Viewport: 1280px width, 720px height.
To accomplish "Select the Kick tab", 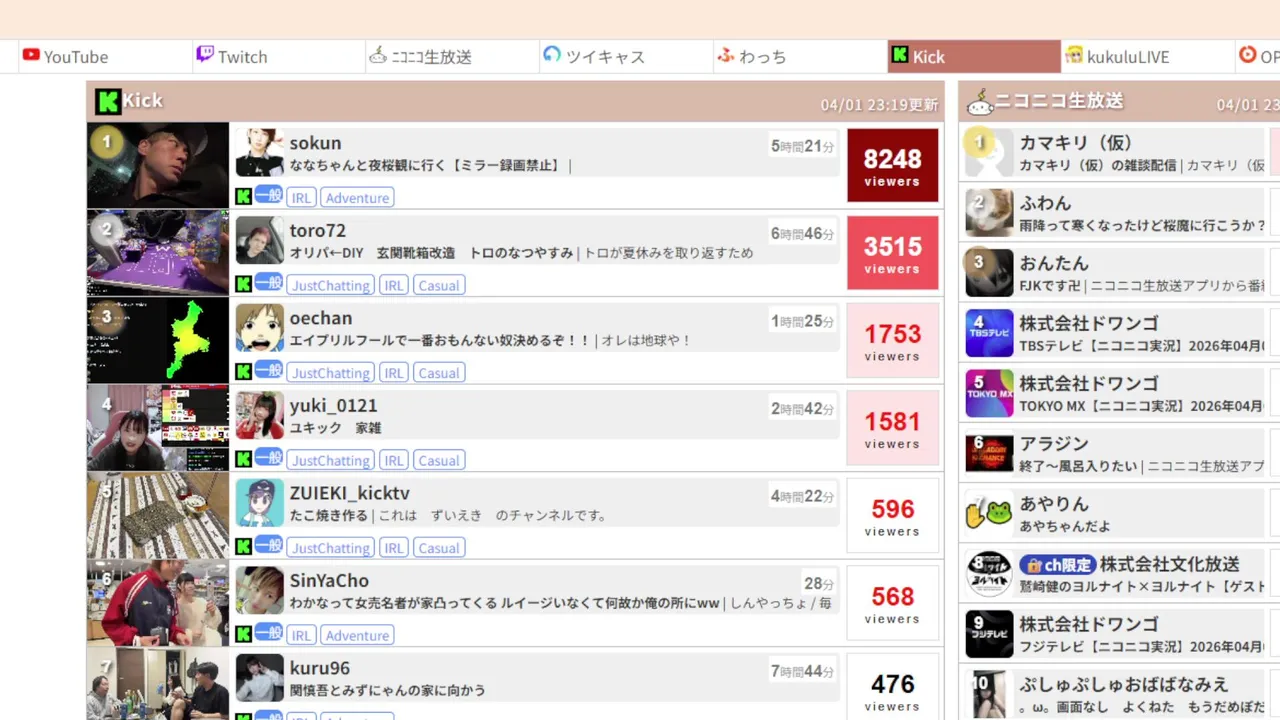I will click(974, 57).
